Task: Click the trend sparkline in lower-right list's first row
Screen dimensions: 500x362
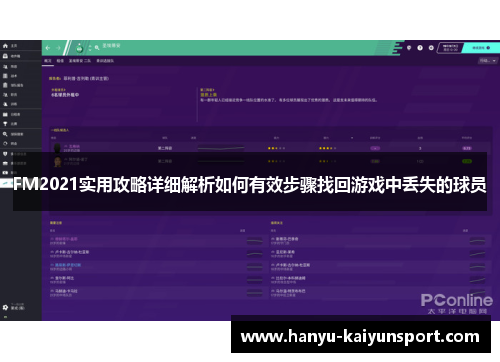Action: click(477, 241)
